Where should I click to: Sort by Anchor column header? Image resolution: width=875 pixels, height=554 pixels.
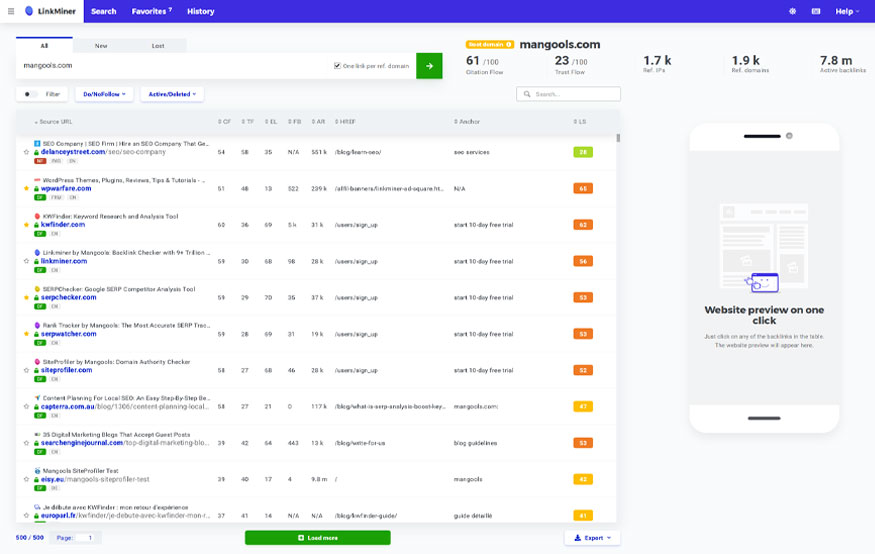click(x=467, y=122)
